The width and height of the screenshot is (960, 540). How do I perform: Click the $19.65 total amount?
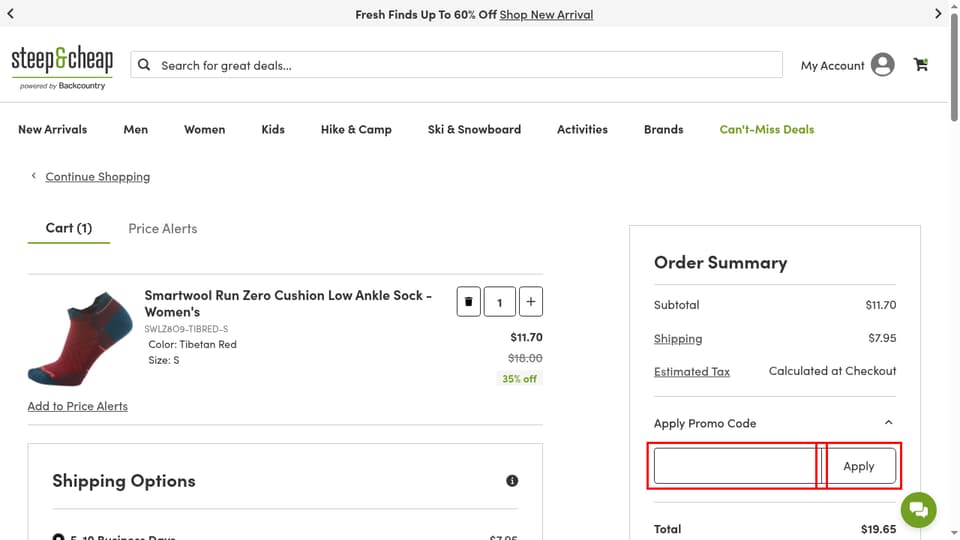coord(878,528)
